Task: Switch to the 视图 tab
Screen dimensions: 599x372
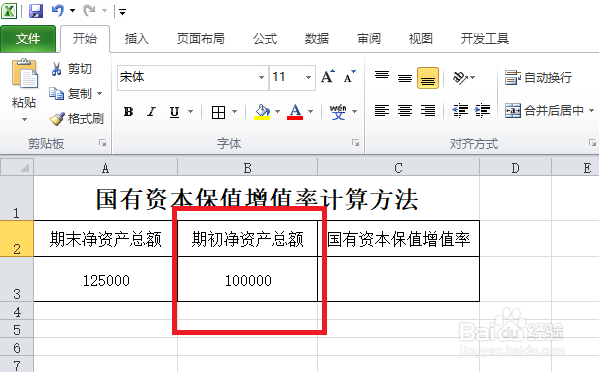Action: click(421, 39)
